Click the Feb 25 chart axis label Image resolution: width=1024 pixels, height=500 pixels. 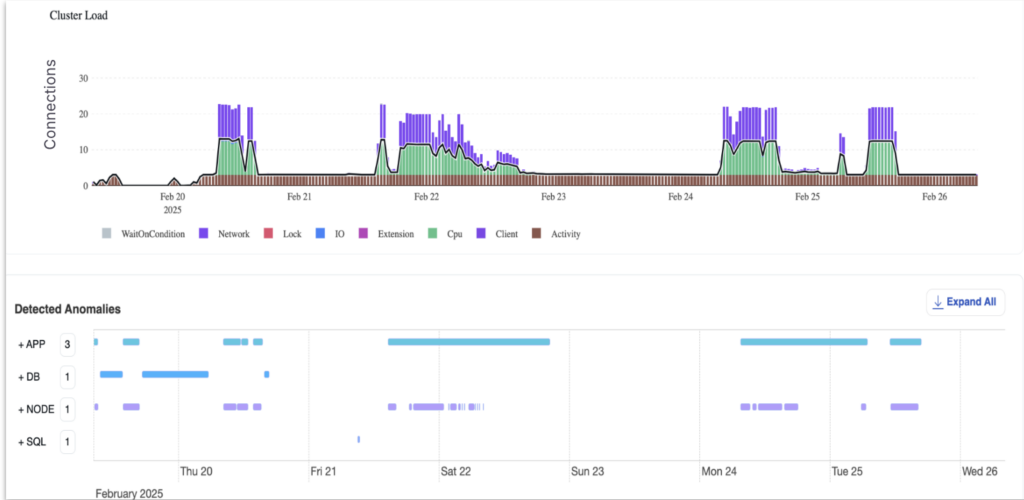click(807, 196)
